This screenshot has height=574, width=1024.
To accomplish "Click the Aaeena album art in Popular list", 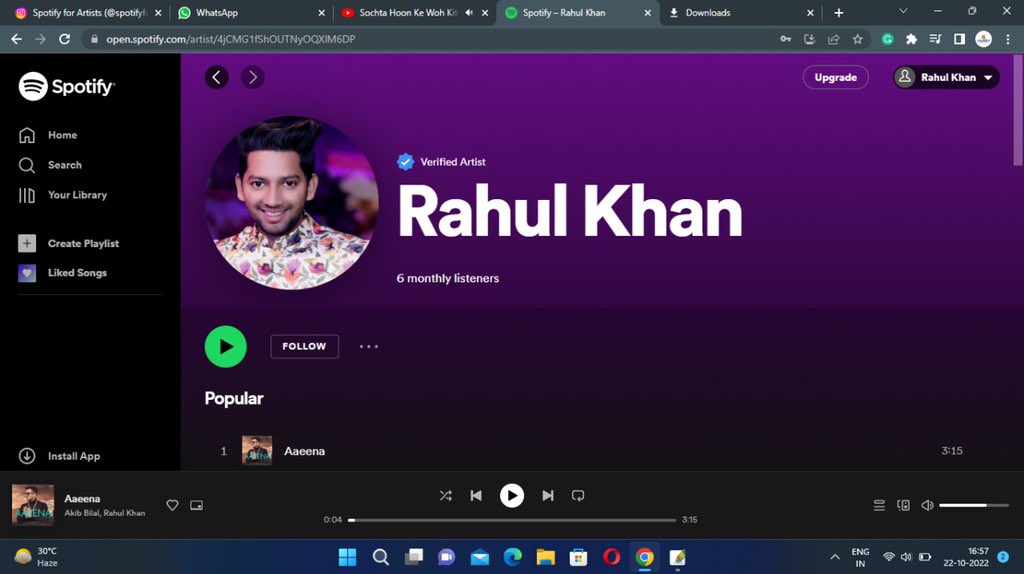I will coord(257,451).
